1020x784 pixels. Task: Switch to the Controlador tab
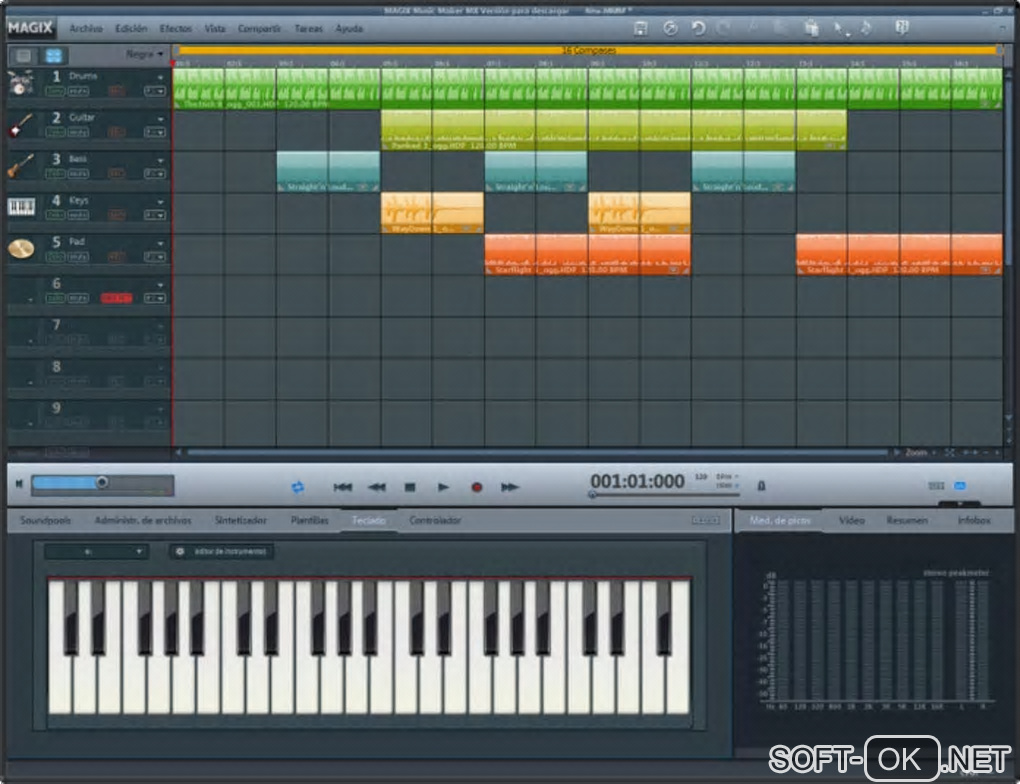(x=435, y=520)
